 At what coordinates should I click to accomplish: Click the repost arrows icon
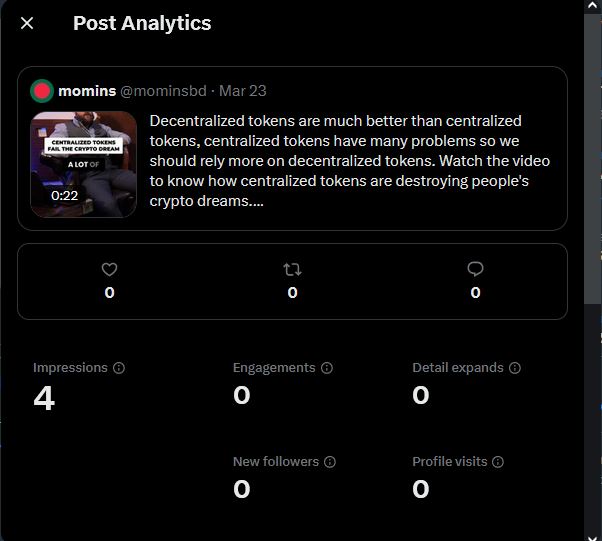(x=292, y=270)
